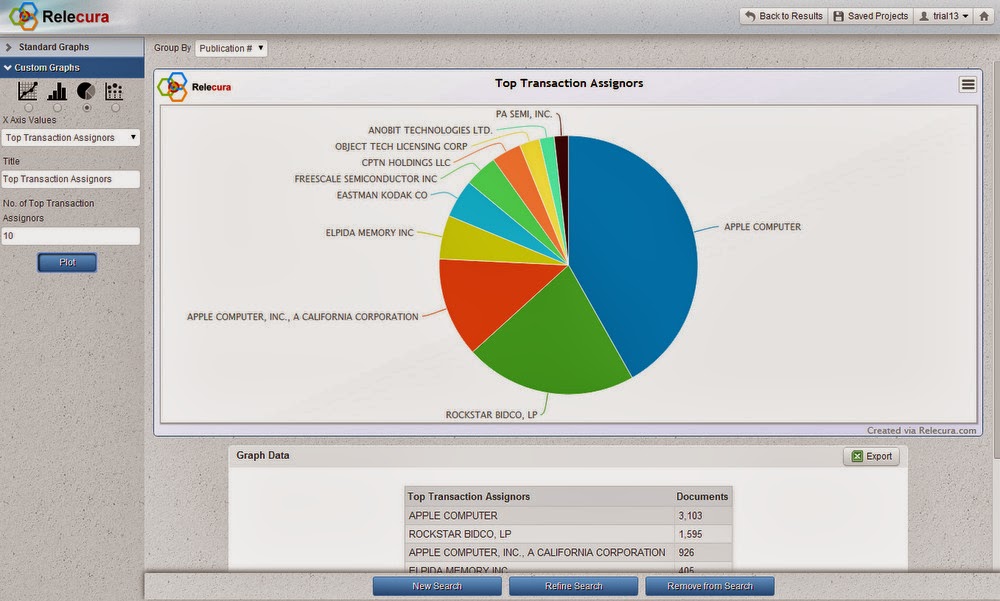
Task: Select the scatter plot graph icon
Action: [114, 91]
